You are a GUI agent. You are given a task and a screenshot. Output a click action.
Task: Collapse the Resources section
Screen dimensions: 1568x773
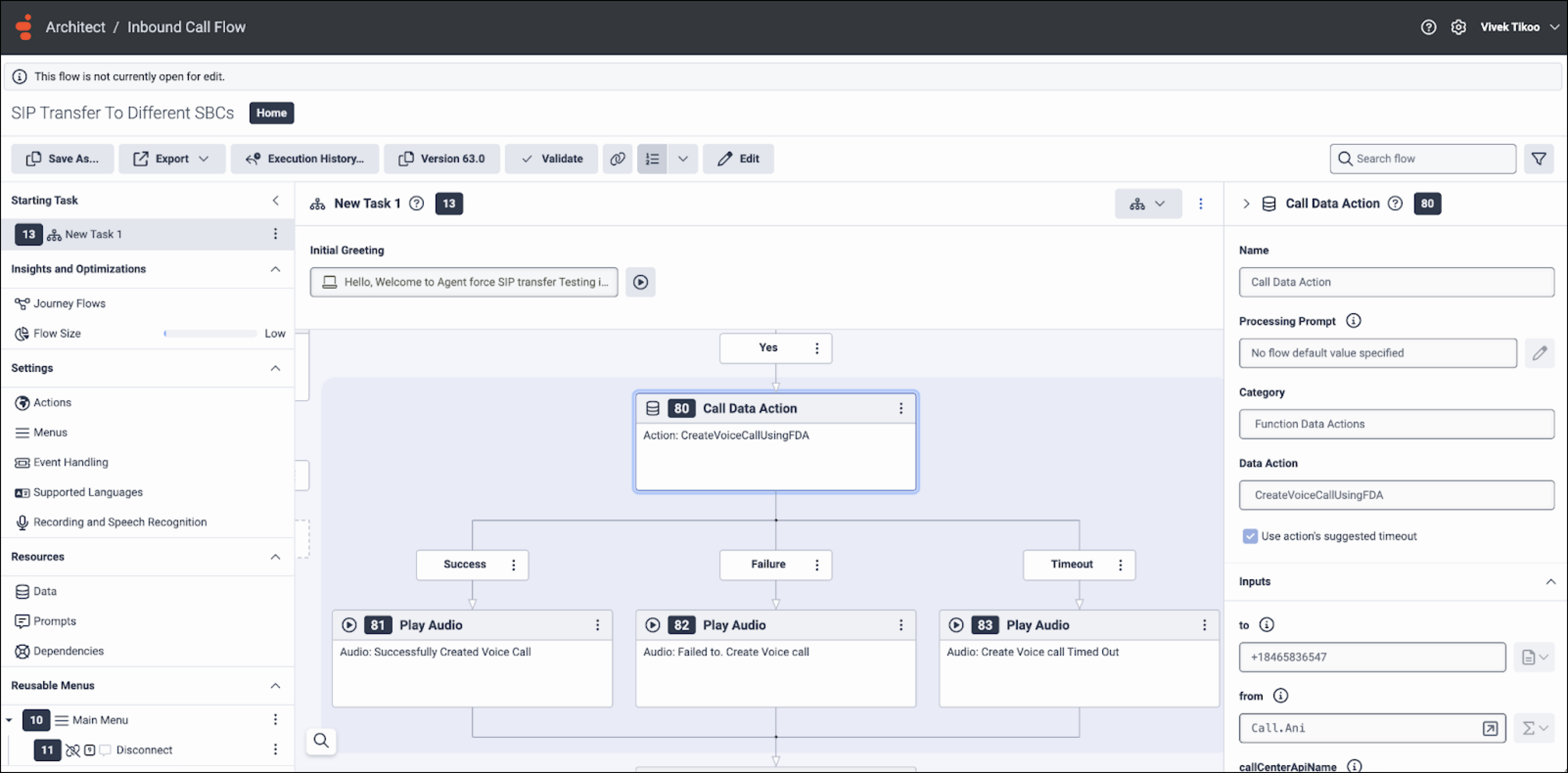275,557
